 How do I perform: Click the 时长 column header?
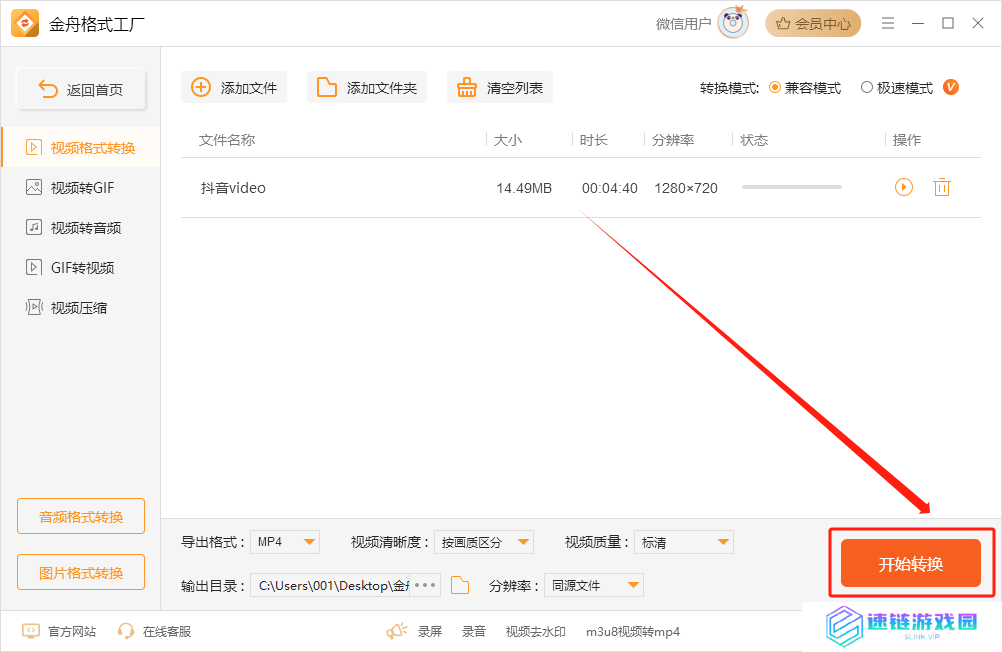coord(594,140)
